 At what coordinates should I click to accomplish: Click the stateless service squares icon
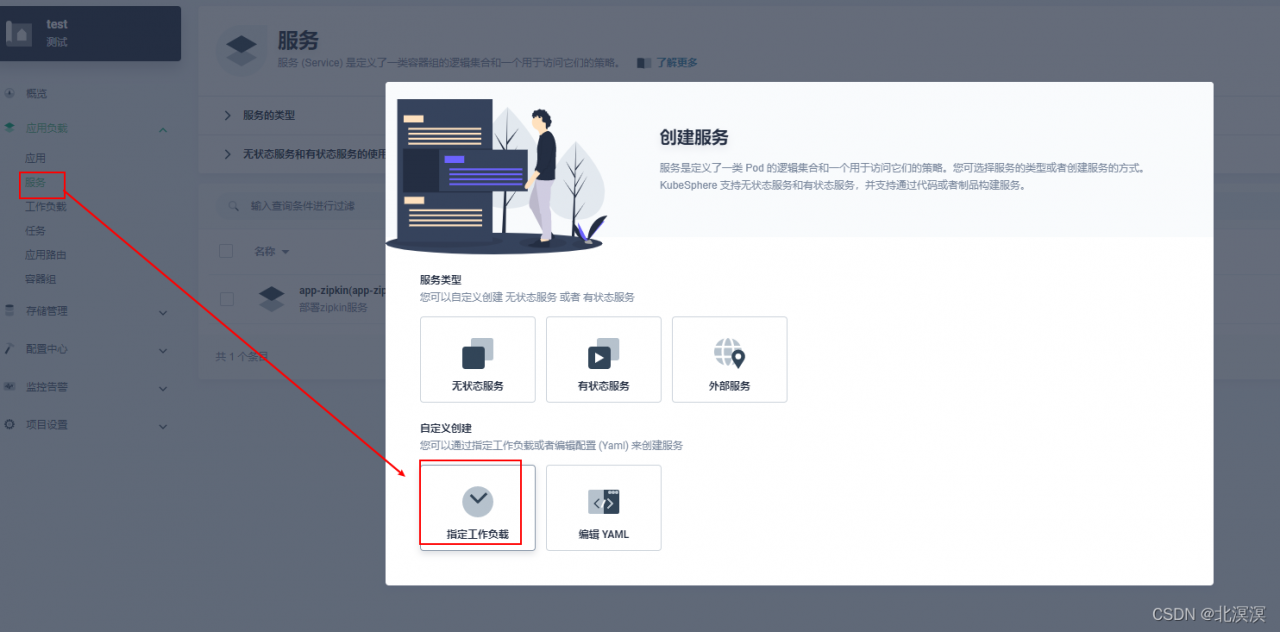coord(478,353)
